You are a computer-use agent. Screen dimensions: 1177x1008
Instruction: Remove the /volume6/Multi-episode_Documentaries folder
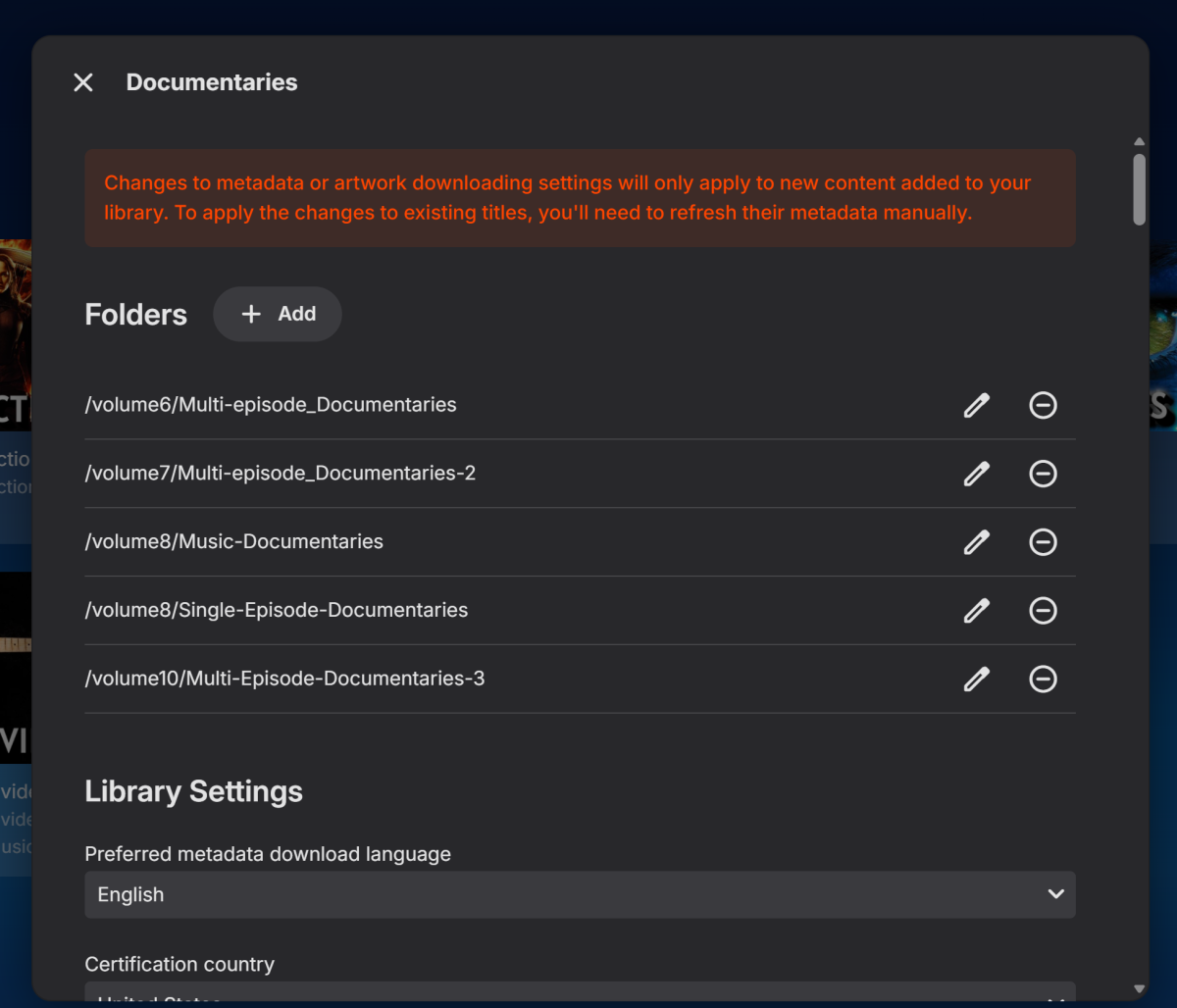[x=1043, y=405]
